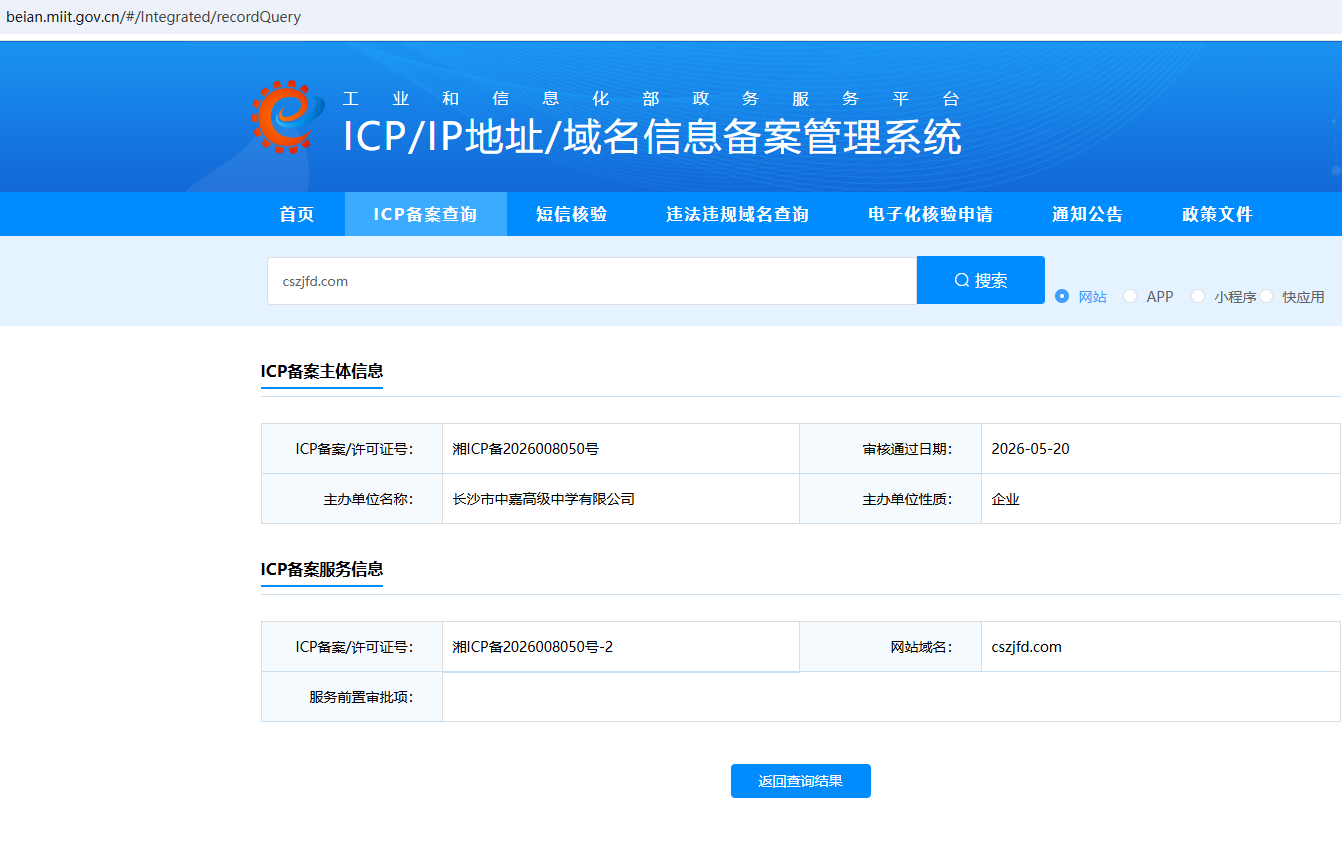Focus the domain search input field
The width and height of the screenshot is (1342, 843).
[x=592, y=281]
